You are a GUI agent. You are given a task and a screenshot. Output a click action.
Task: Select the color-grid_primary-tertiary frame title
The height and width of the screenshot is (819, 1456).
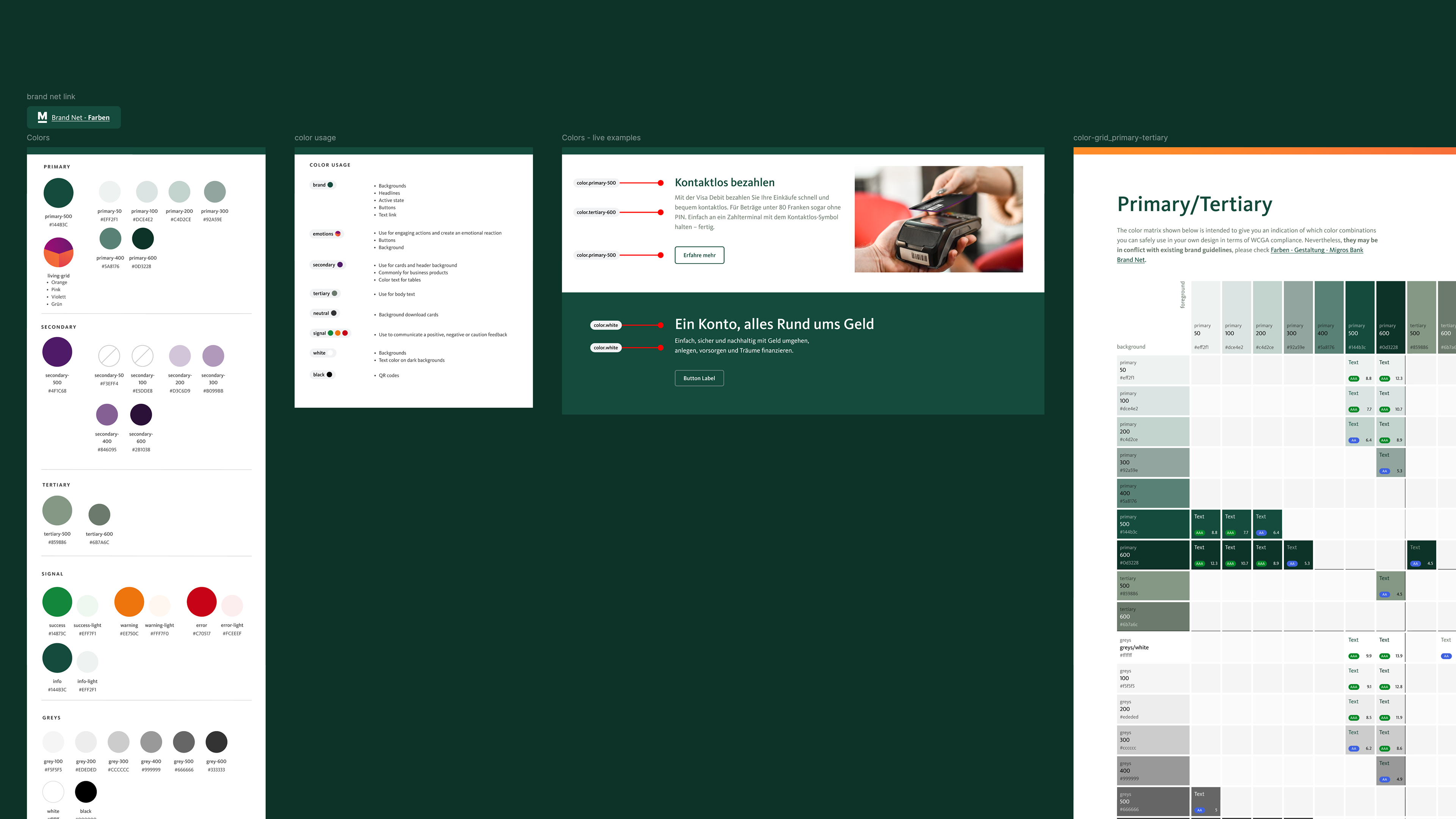[1120, 137]
